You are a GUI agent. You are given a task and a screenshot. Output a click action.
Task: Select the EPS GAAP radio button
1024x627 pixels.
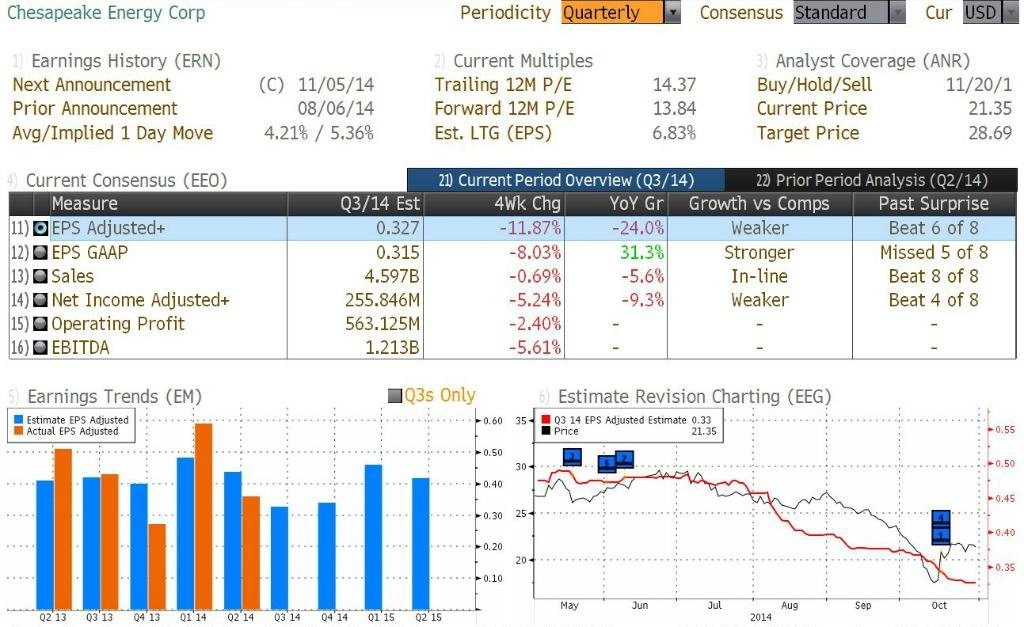click(40, 252)
